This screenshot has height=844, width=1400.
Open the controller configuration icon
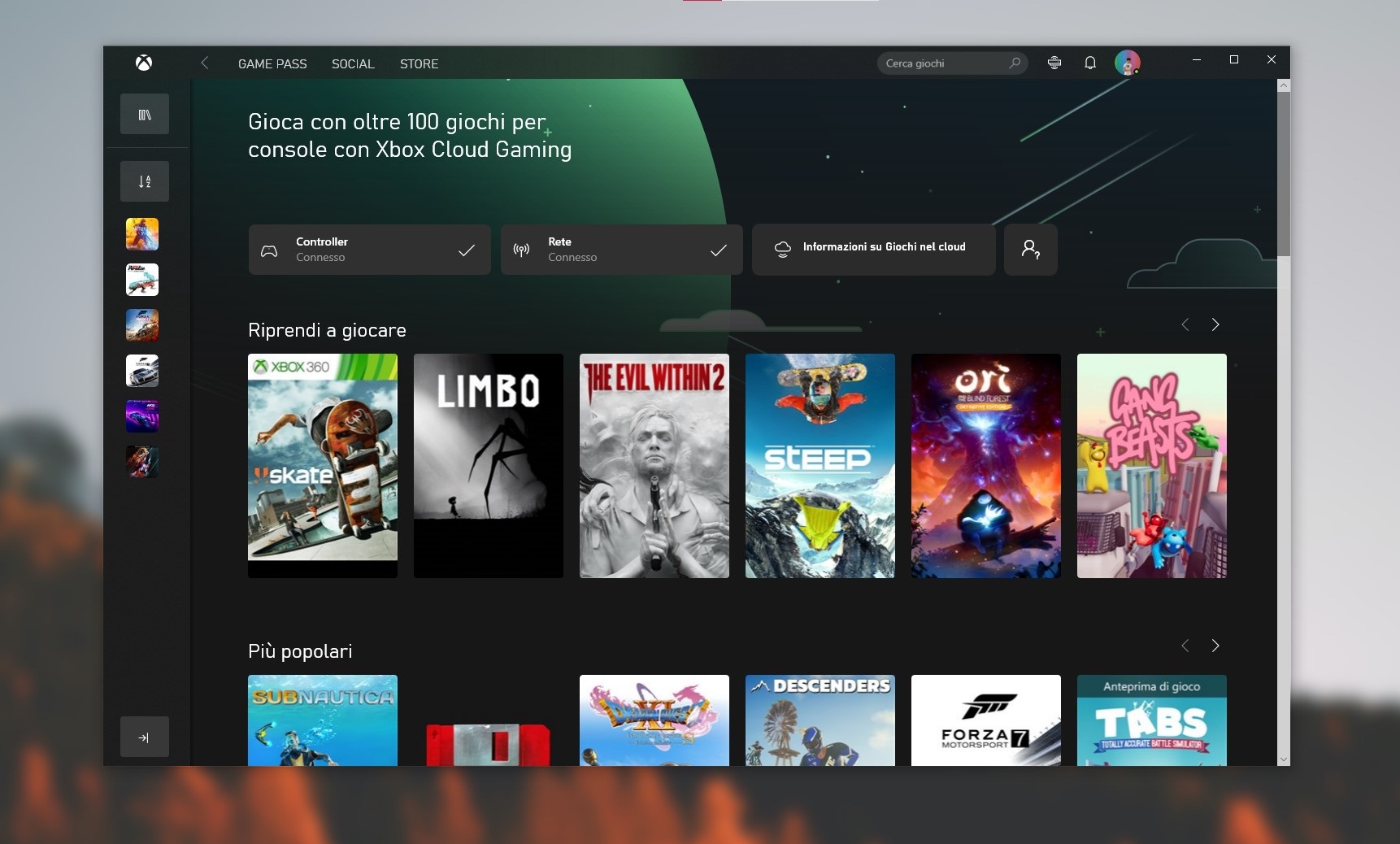pyautogui.click(x=1054, y=63)
